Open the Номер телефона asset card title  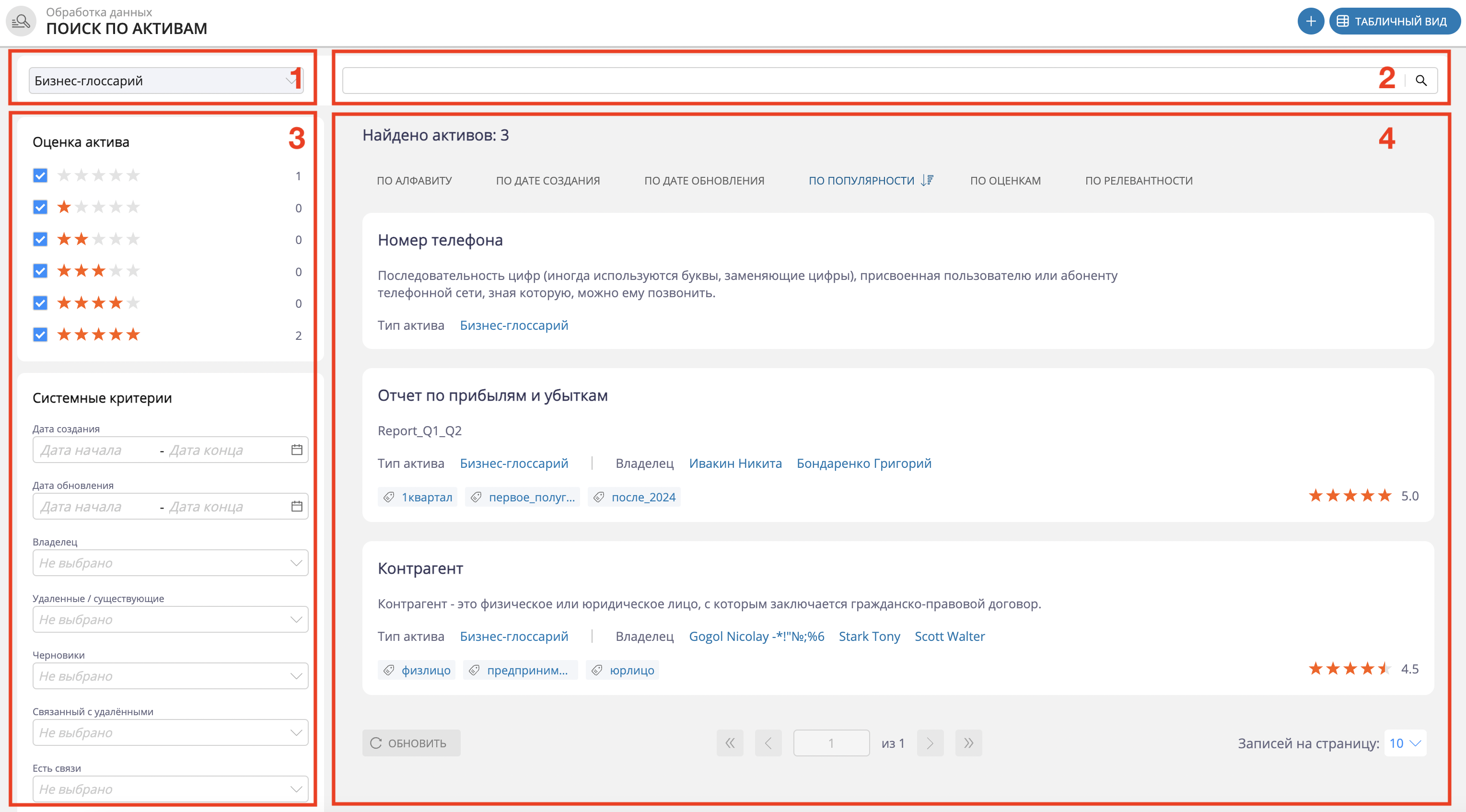point(440,240)
